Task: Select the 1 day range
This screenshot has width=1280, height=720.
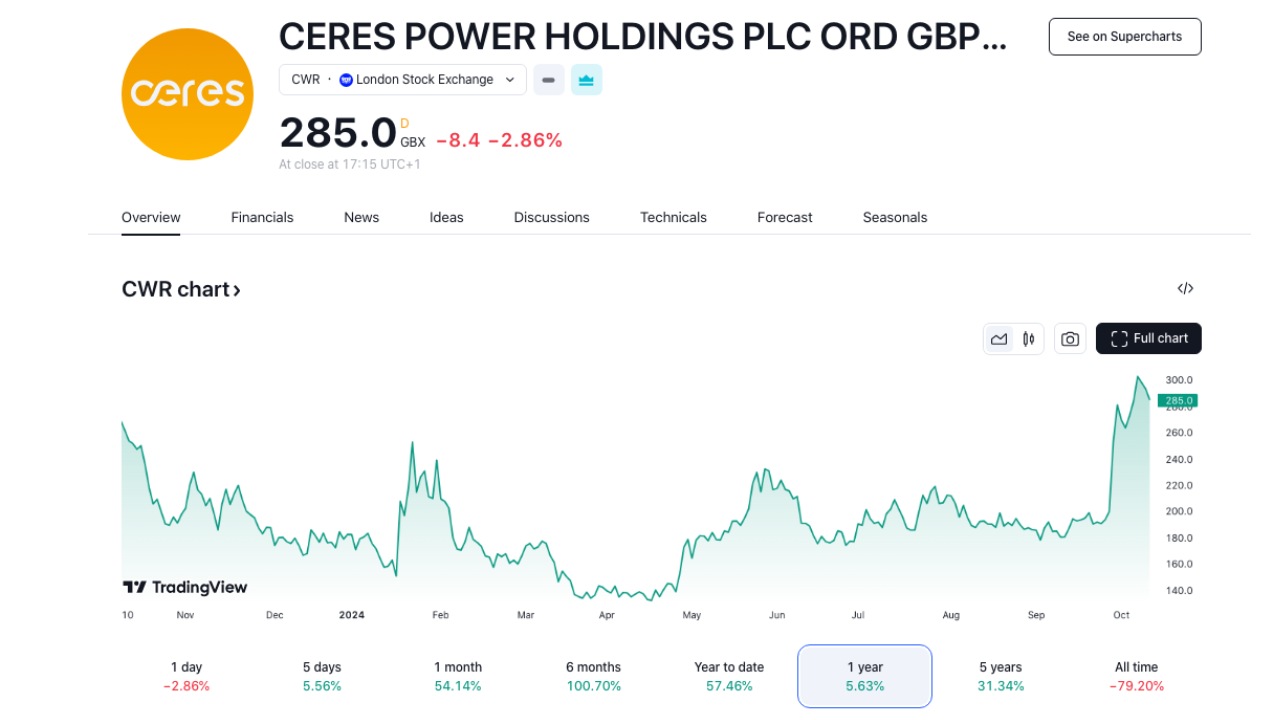Action: click(x=186, y=676)
